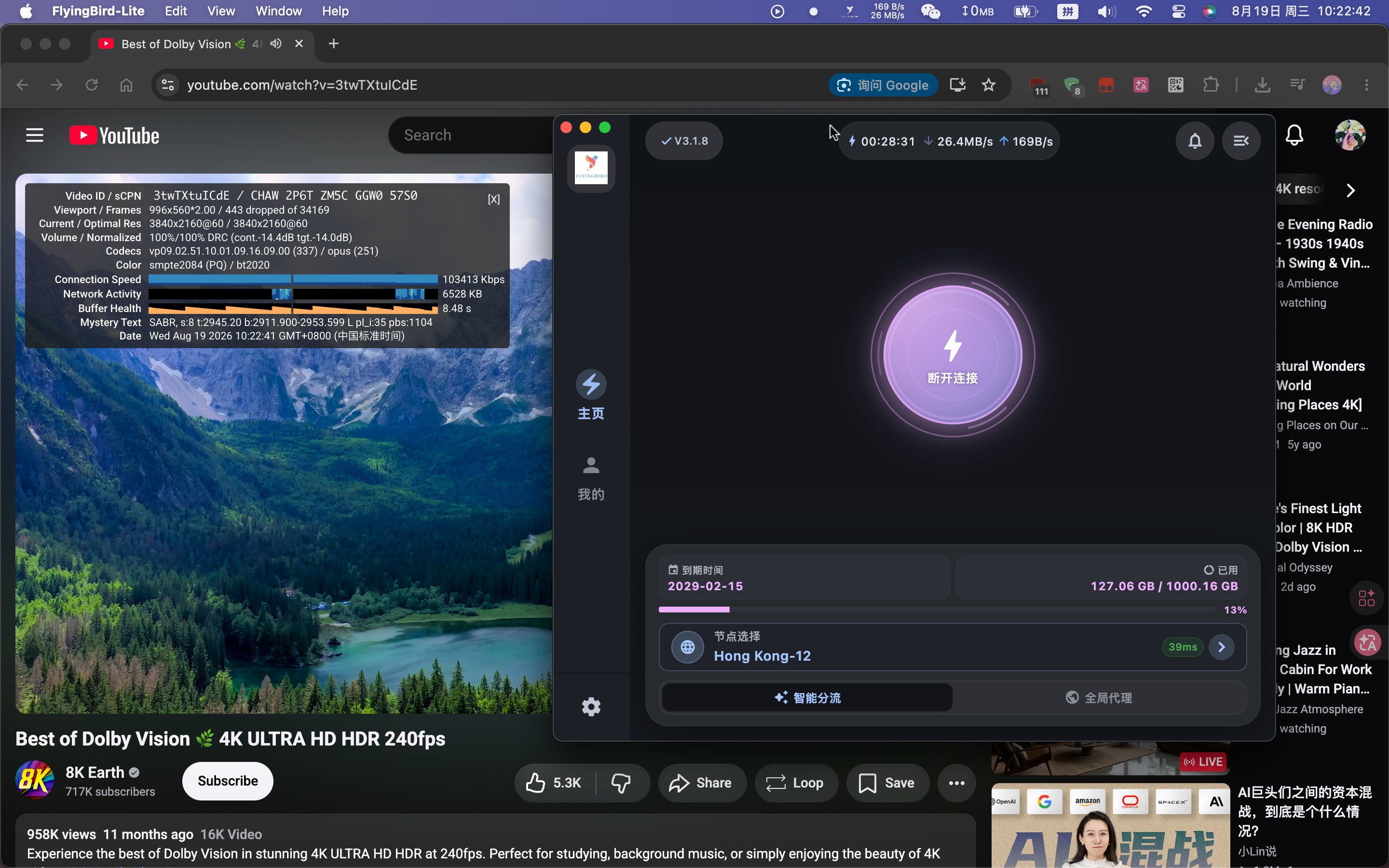Screen dimensions: 1389x868
Task: Click the install app icon in address bar
Action: coord(957,85)
